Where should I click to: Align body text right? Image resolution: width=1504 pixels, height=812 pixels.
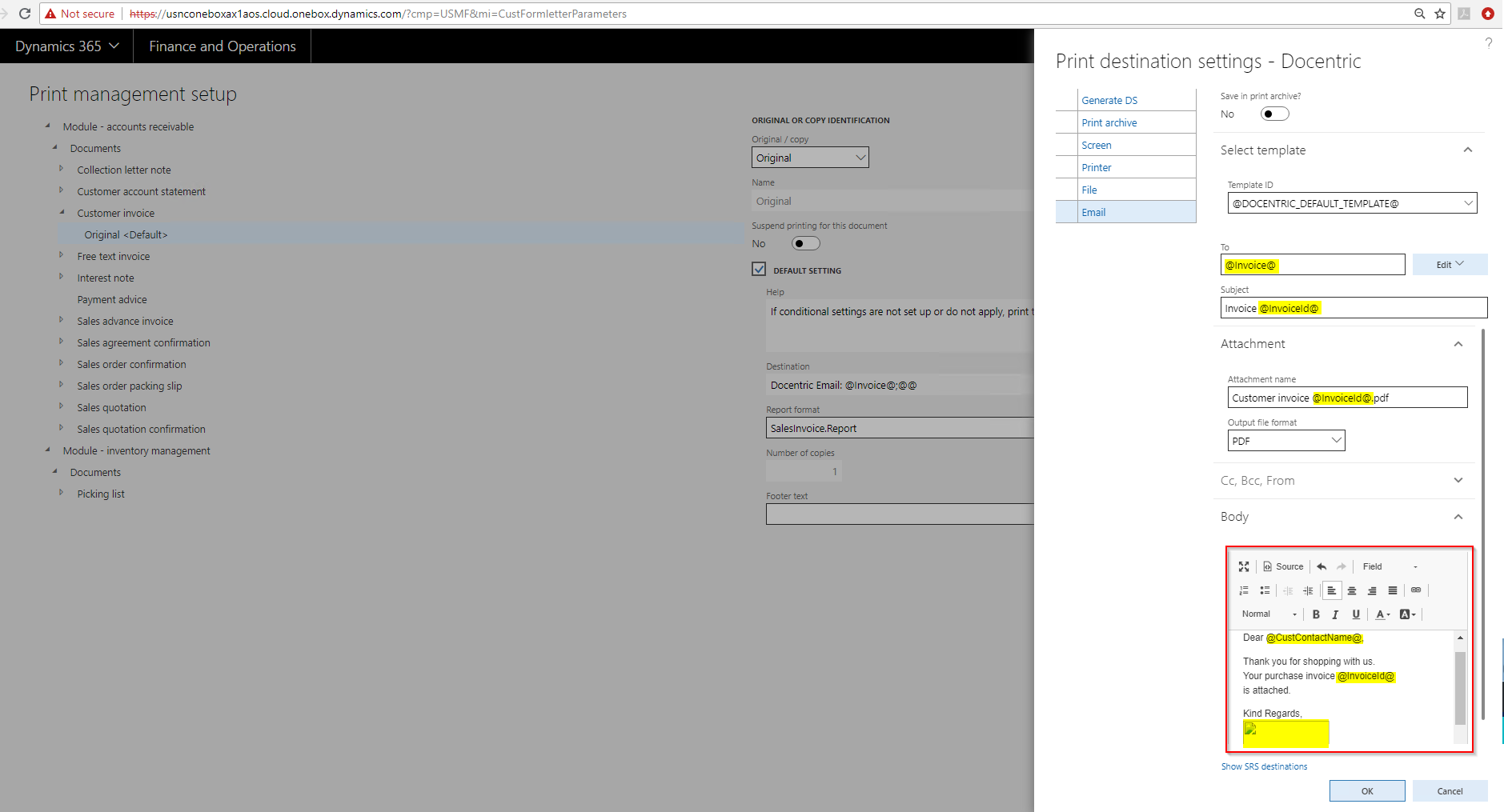1372,590
